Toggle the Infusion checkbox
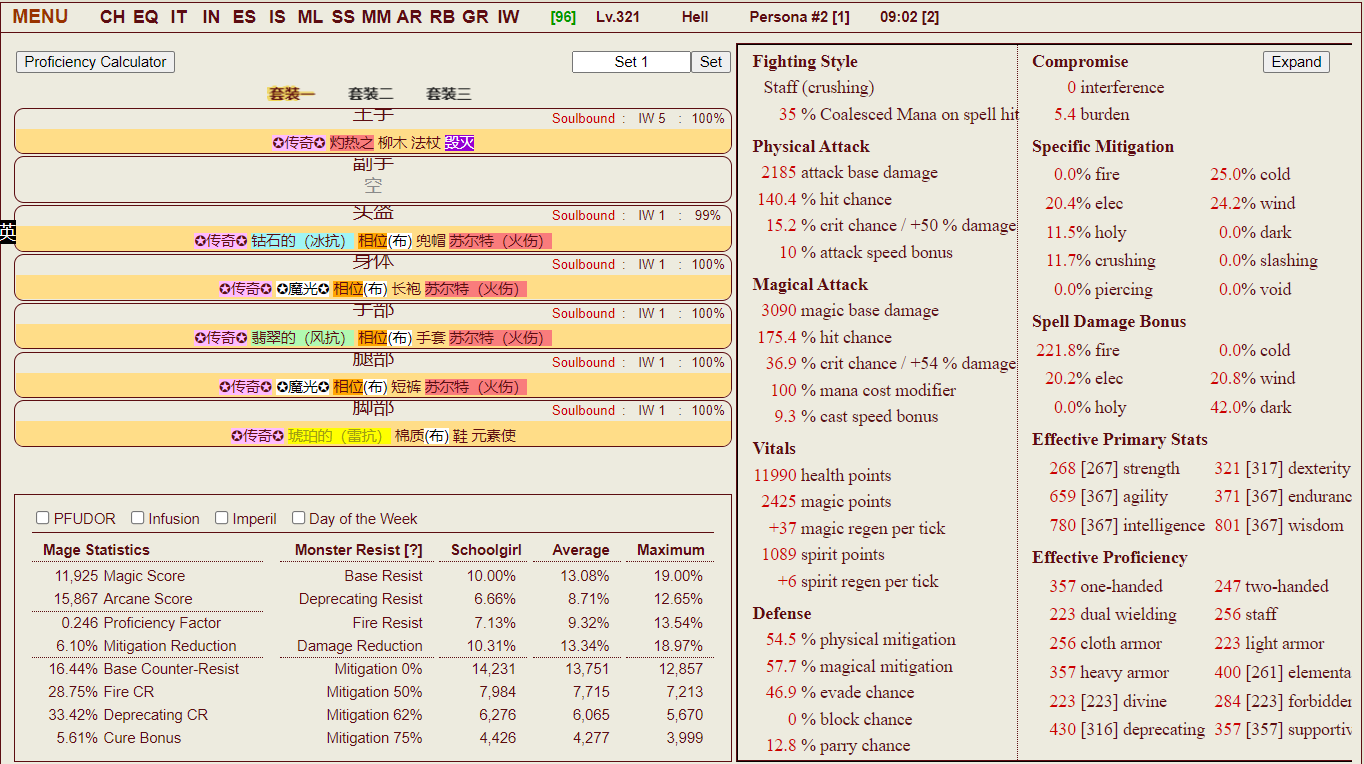This screenshot has width=1364, height=764. (138, 518)
